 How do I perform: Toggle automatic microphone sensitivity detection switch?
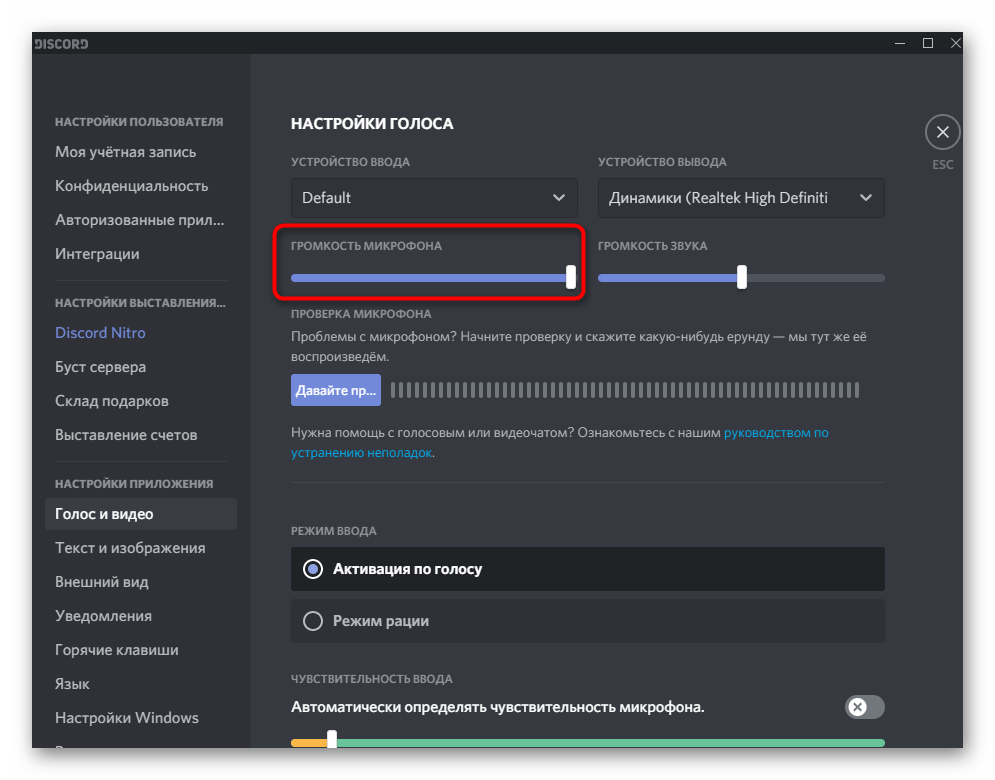(x=864, y=707)
